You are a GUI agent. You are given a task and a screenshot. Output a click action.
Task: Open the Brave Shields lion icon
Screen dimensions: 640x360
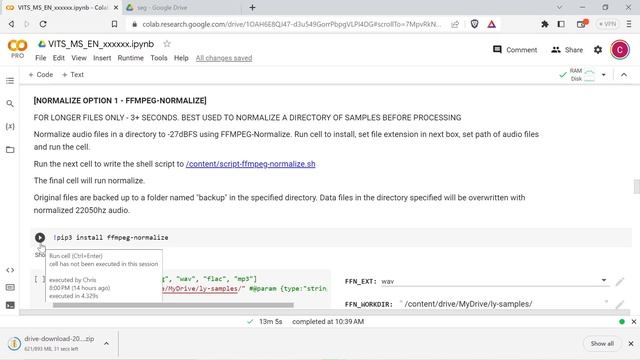474,24
